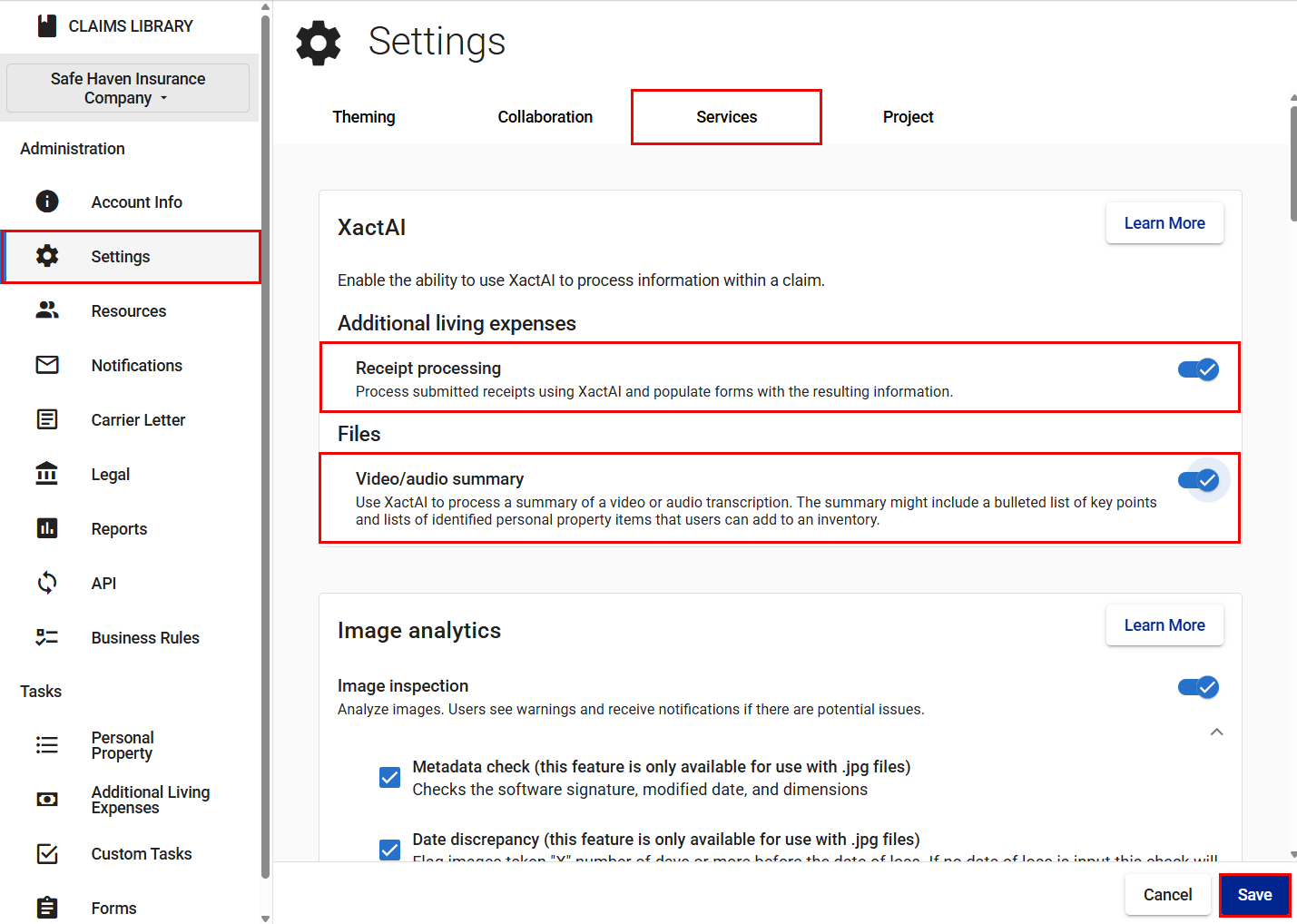
Task: Select the Reports chart icon
Action: tap(47, 528)
